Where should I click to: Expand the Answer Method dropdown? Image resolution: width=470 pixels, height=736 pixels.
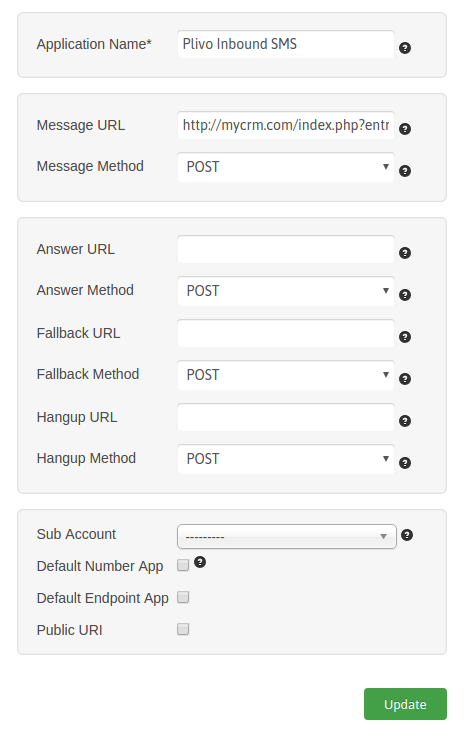(285, 291)
